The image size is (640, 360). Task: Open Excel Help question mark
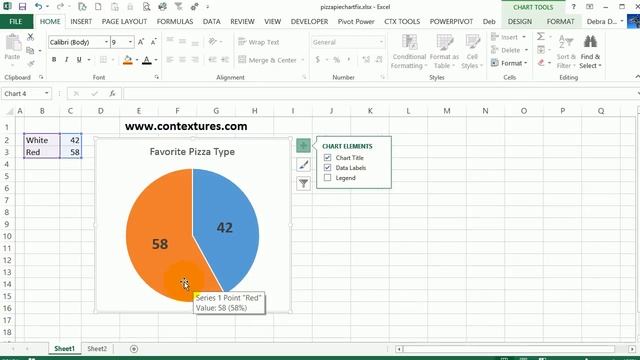click(x=573, y=7)
